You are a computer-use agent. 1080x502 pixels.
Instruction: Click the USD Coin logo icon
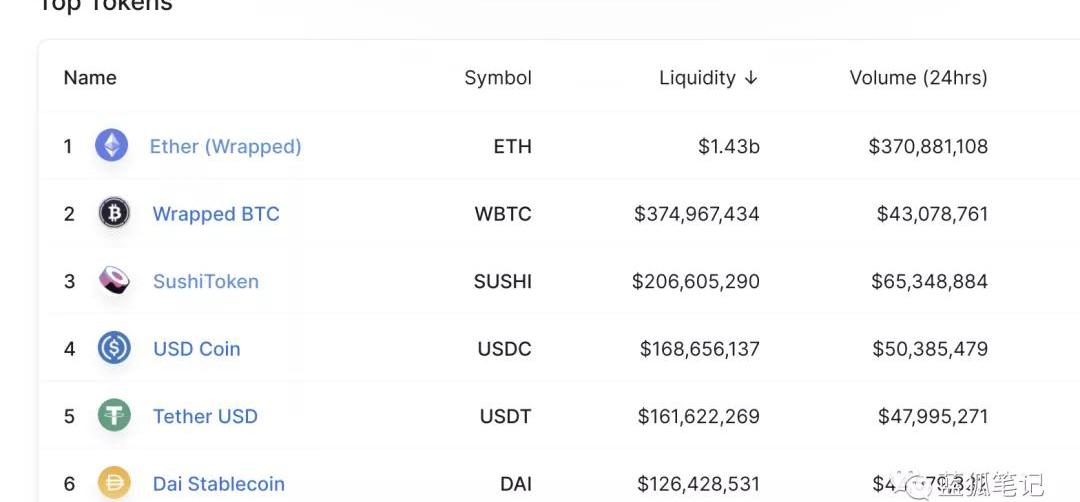coord(114,348)
